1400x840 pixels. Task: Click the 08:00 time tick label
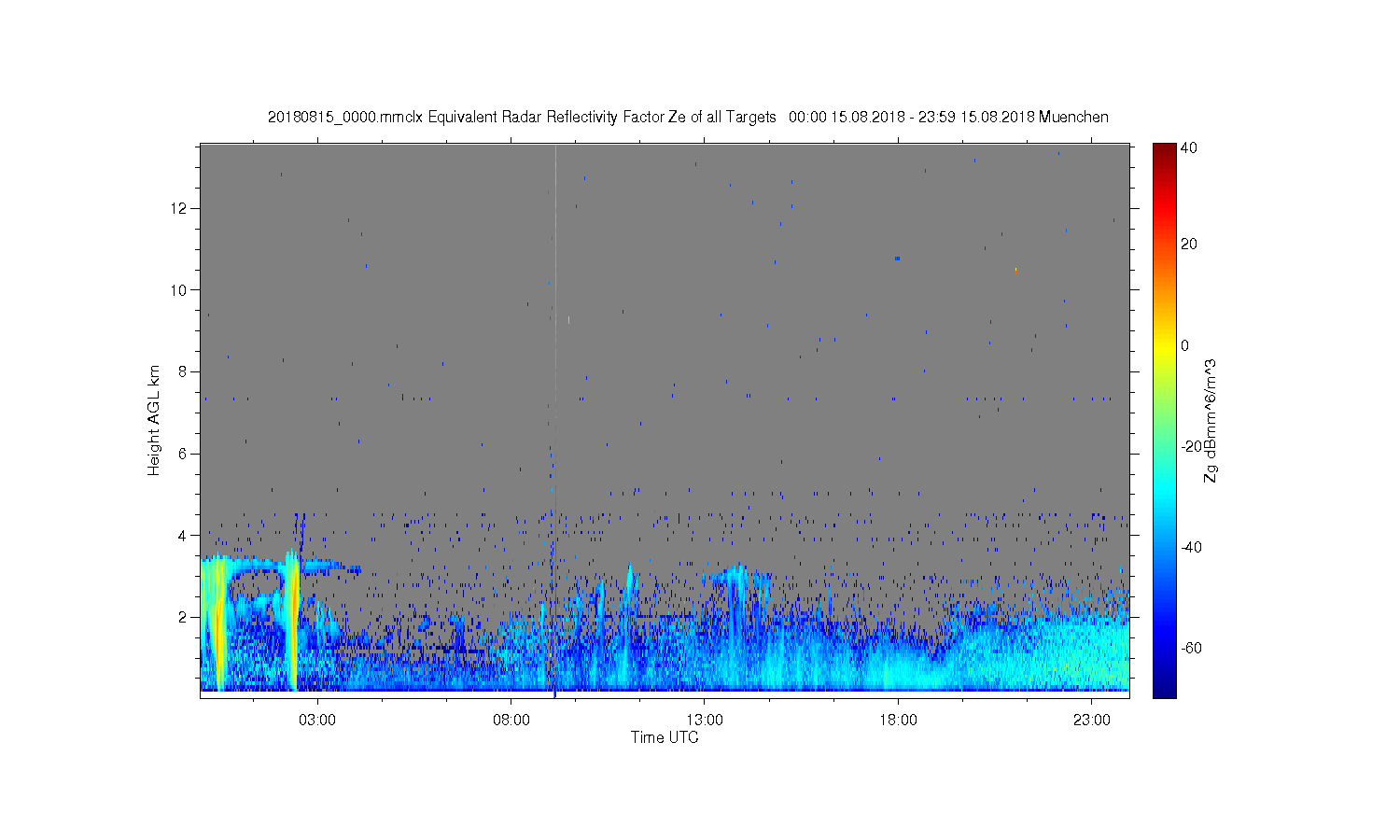coord(511,721)
